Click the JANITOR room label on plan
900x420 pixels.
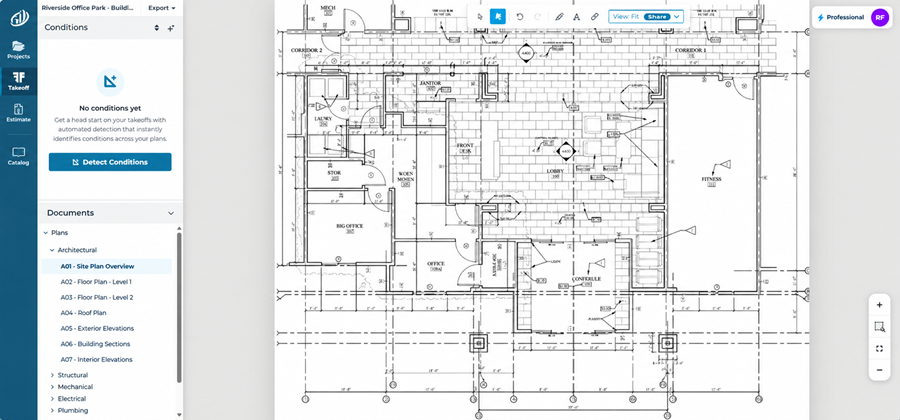coord(430,83)
